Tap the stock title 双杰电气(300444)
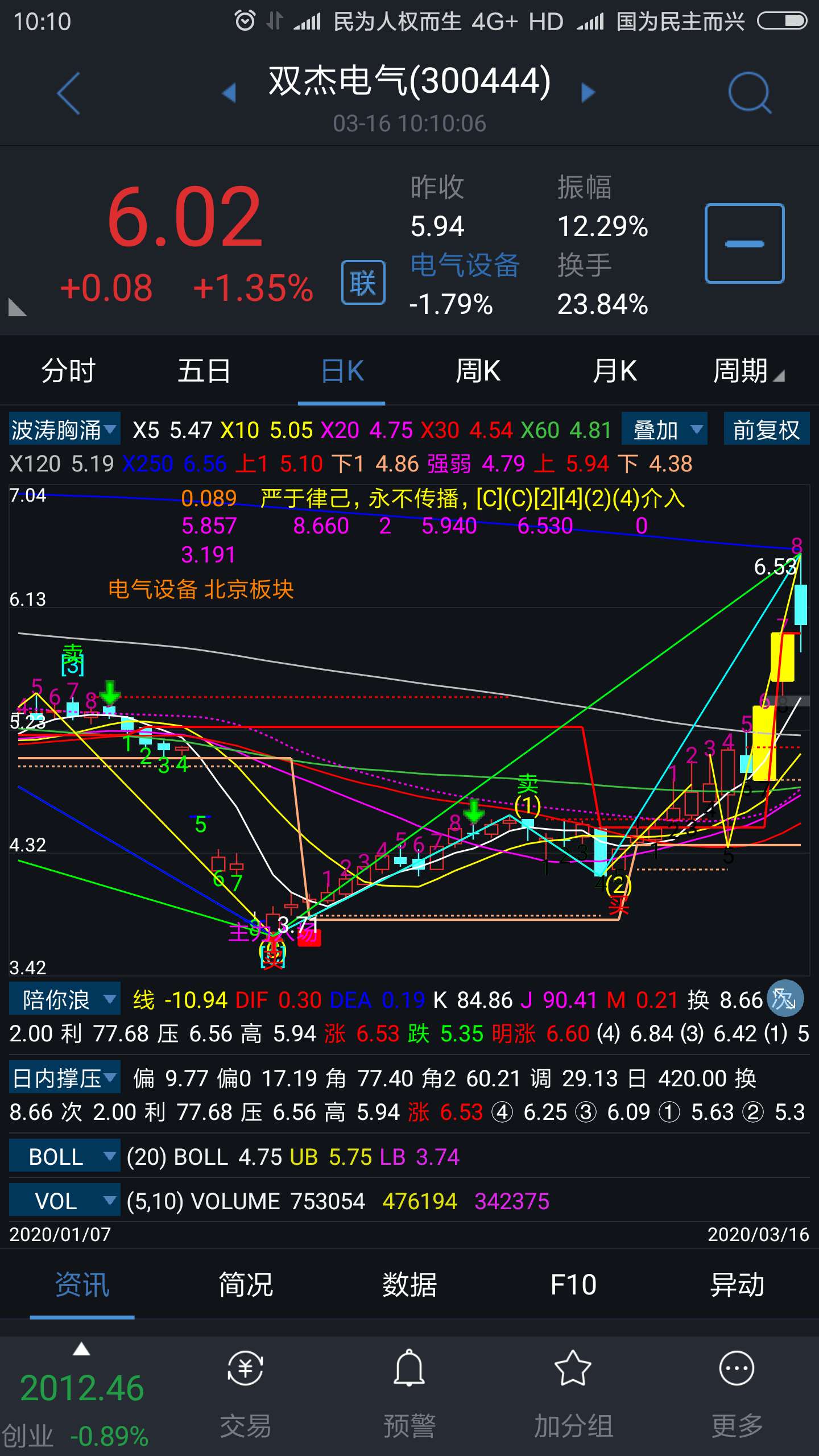Viewport: 819px width, 1456px height. pos(409,81)
